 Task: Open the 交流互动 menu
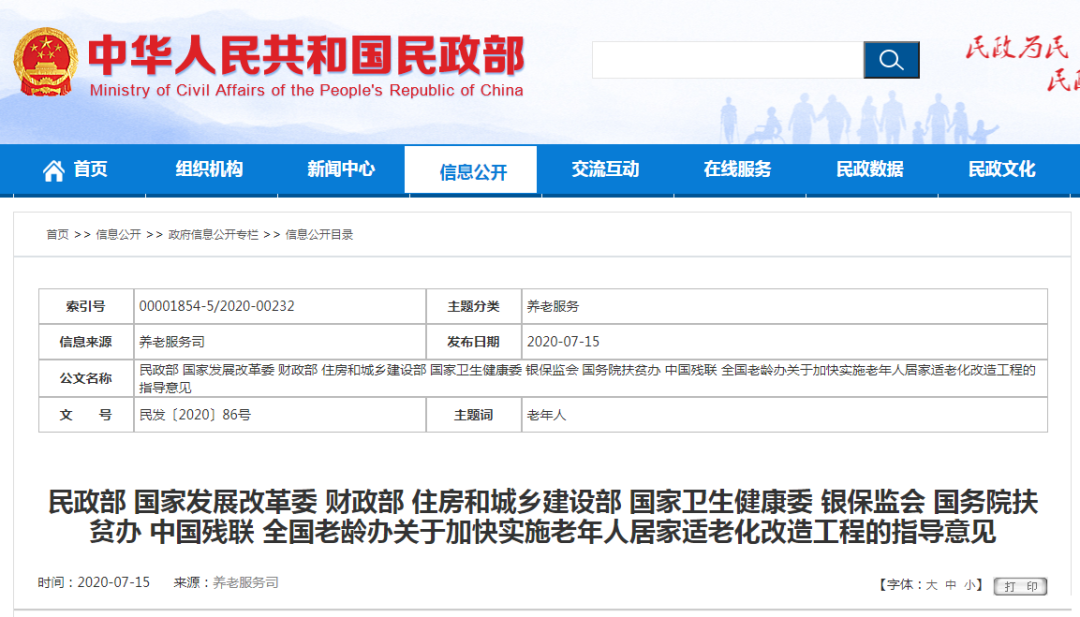(x=605, y=170)
